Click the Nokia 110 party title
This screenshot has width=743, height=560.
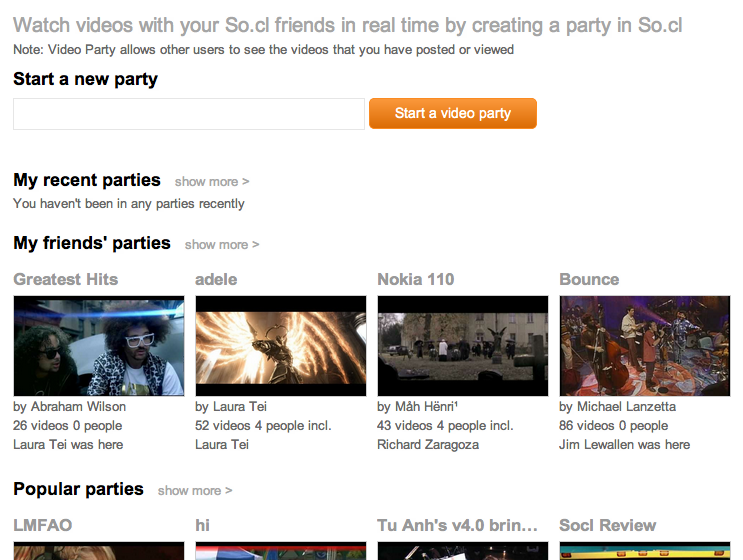(416, 279)
